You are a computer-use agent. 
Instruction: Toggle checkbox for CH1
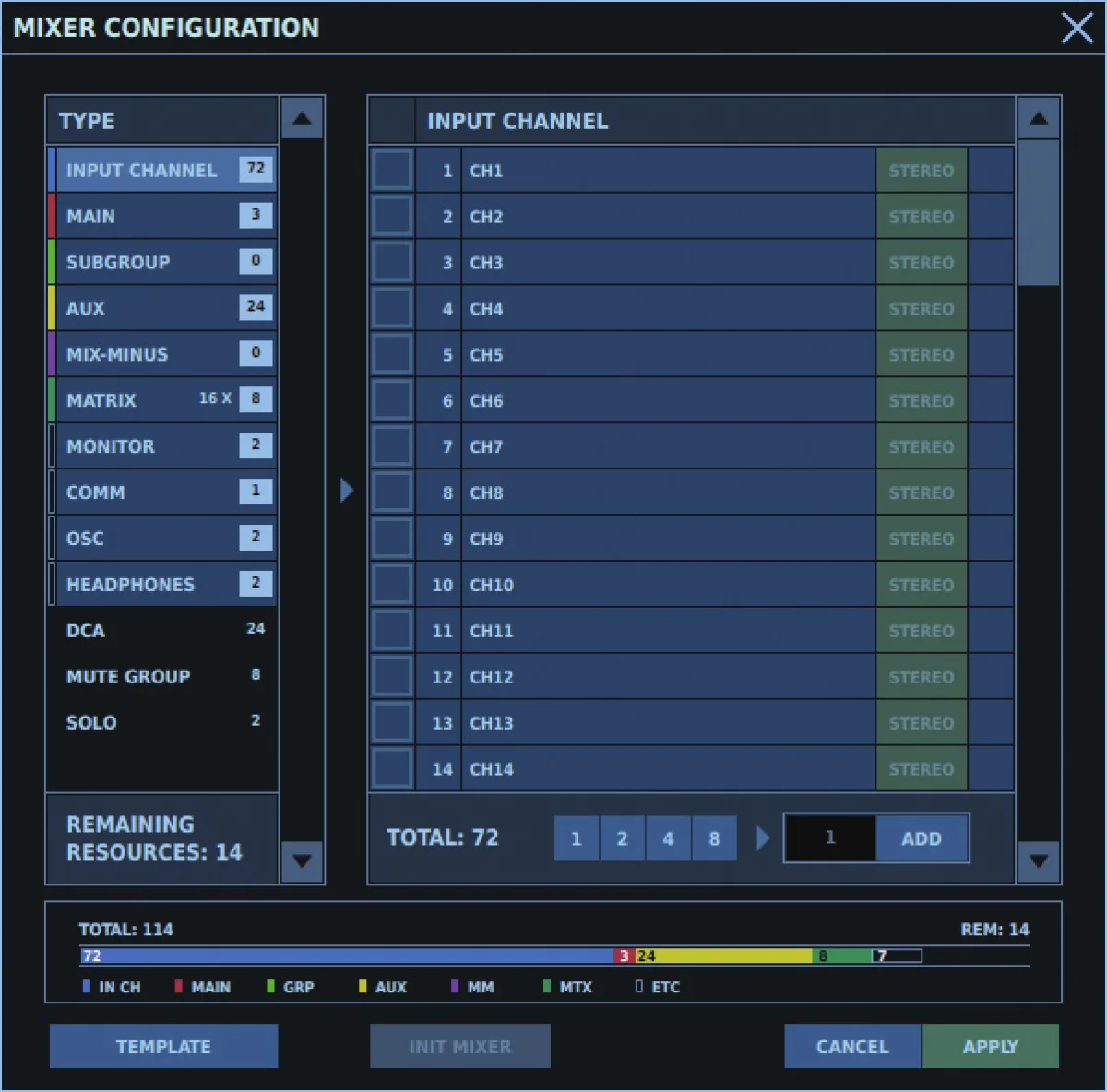pyautogui.click(x=392, y=171)
